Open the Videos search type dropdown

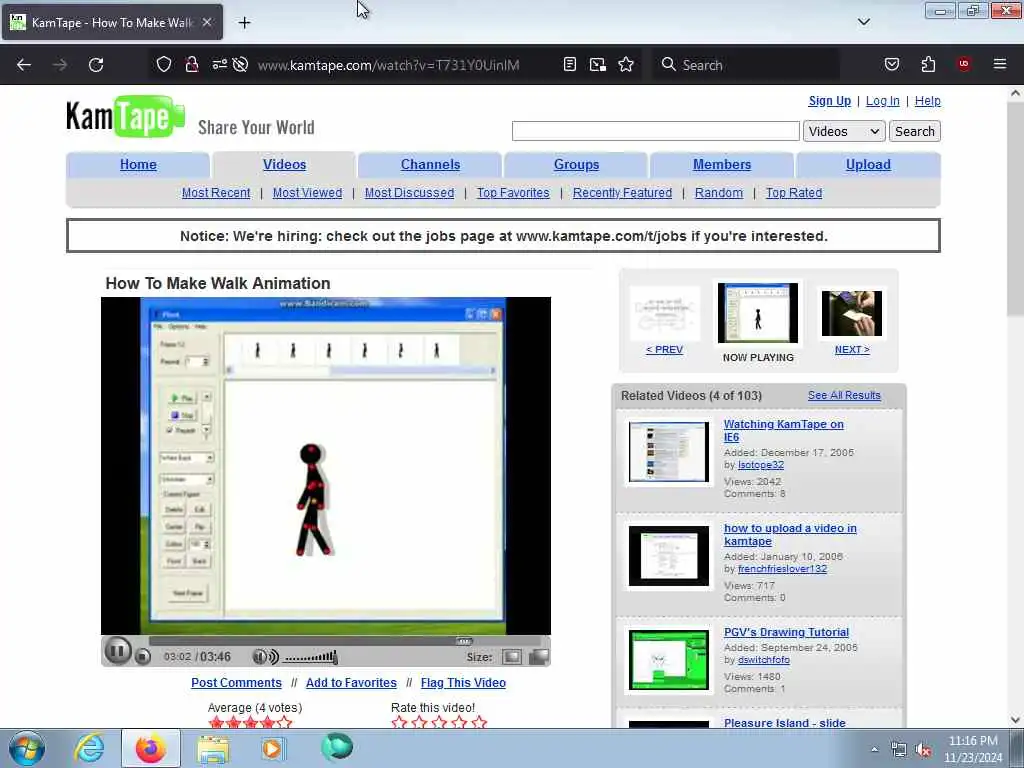tap(844, 131)
